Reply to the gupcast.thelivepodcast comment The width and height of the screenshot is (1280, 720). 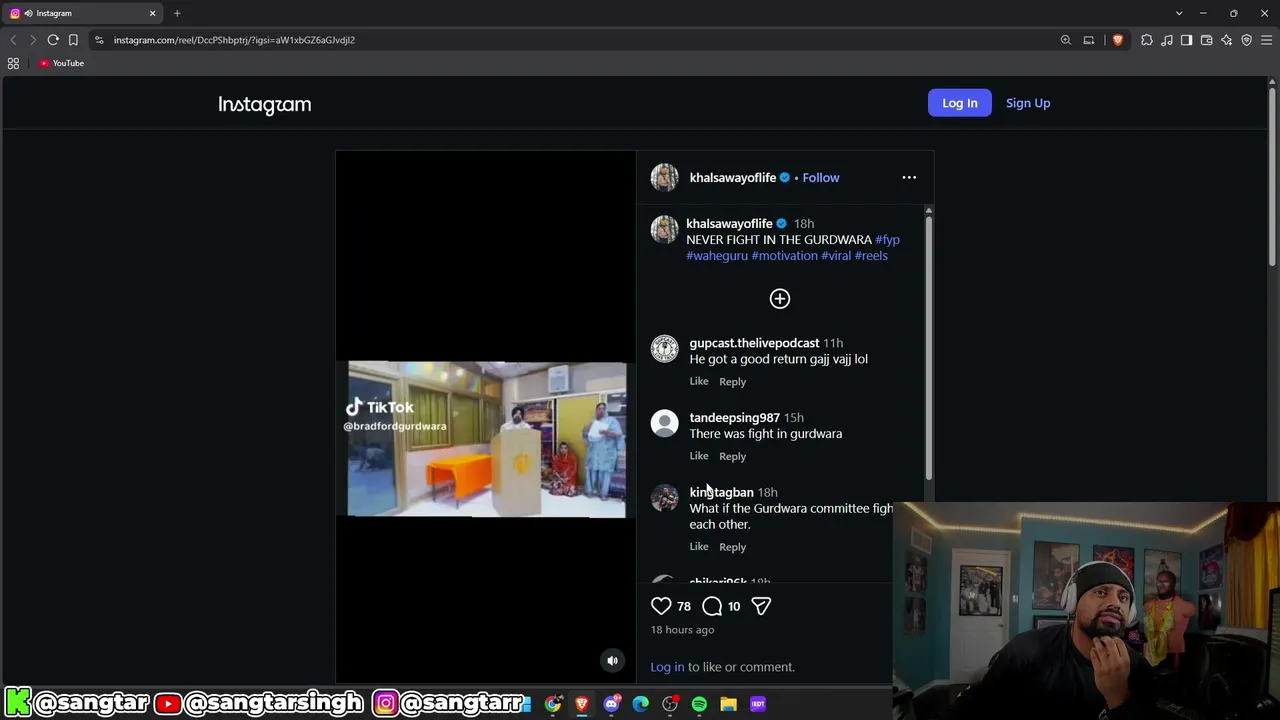(x=732, y=381)
